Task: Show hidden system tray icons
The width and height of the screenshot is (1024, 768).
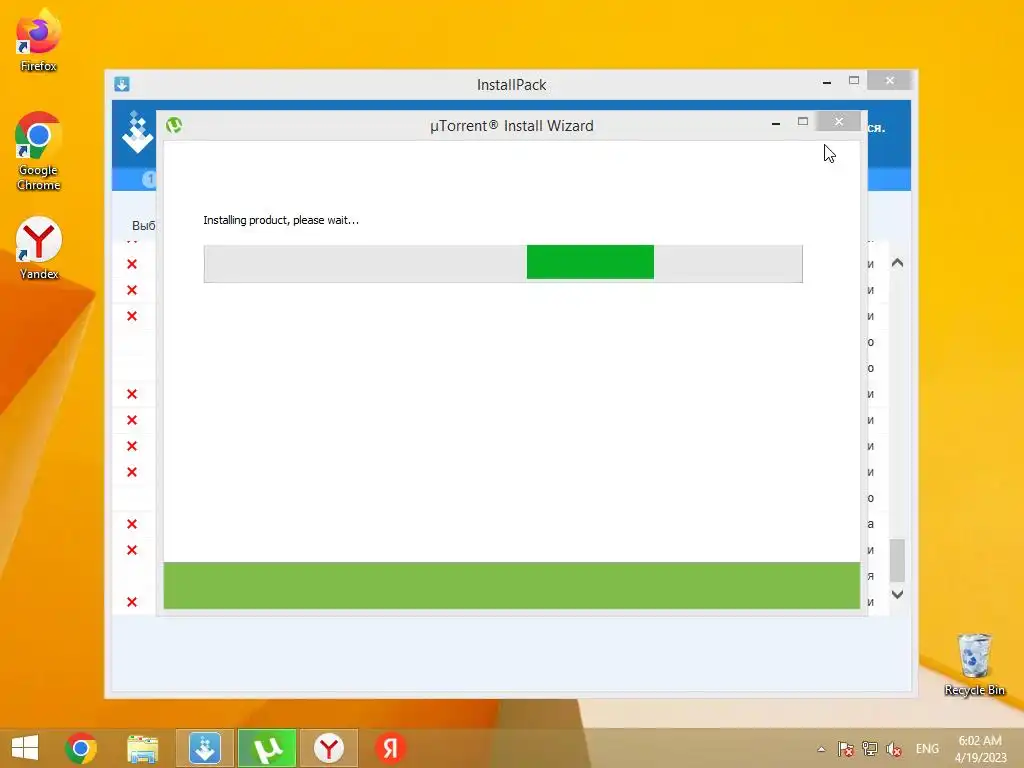Action: click(x=821, y=749)
